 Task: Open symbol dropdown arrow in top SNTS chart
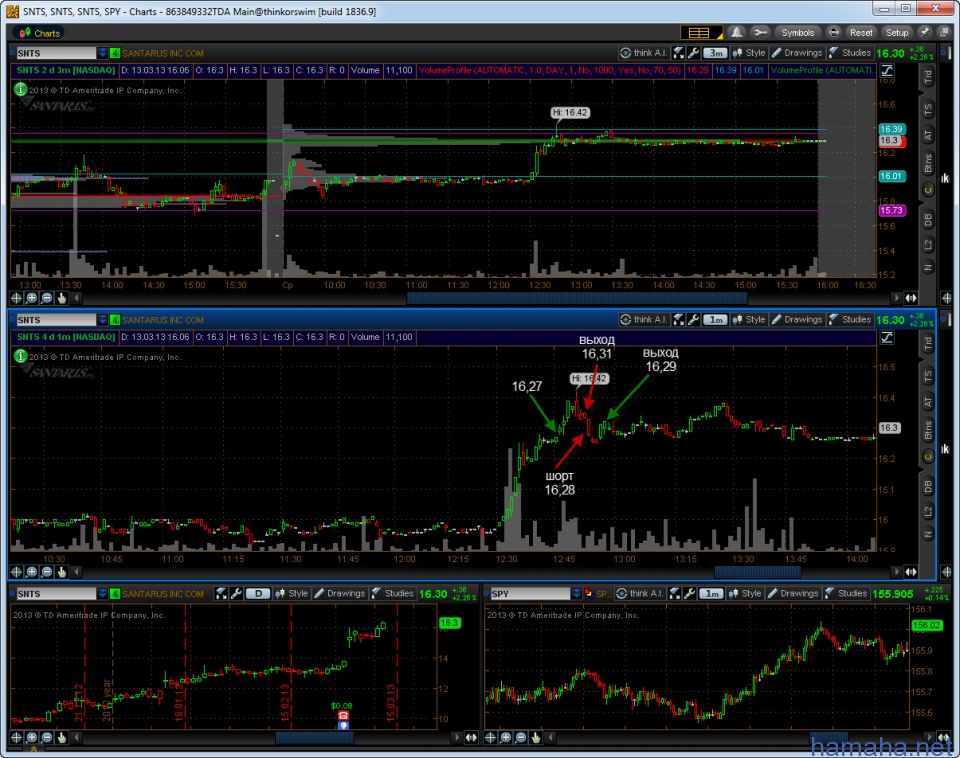pos(102,53)
